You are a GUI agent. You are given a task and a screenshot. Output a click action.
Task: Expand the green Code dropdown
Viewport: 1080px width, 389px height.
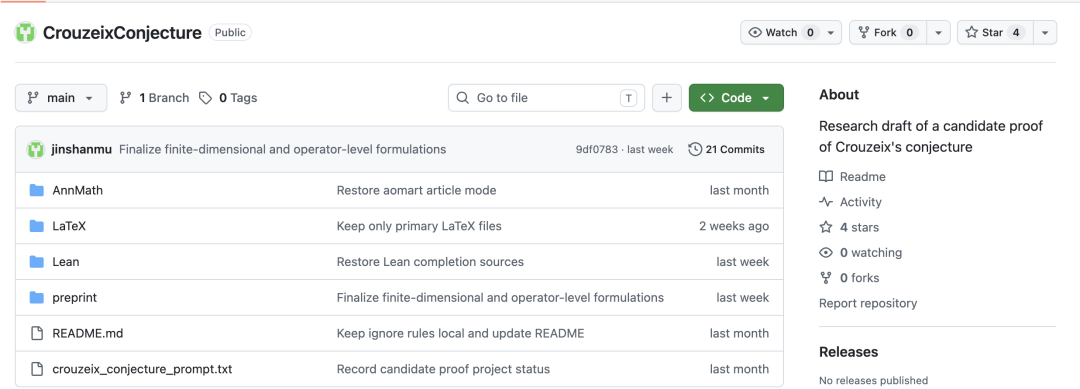click(736, 98)
